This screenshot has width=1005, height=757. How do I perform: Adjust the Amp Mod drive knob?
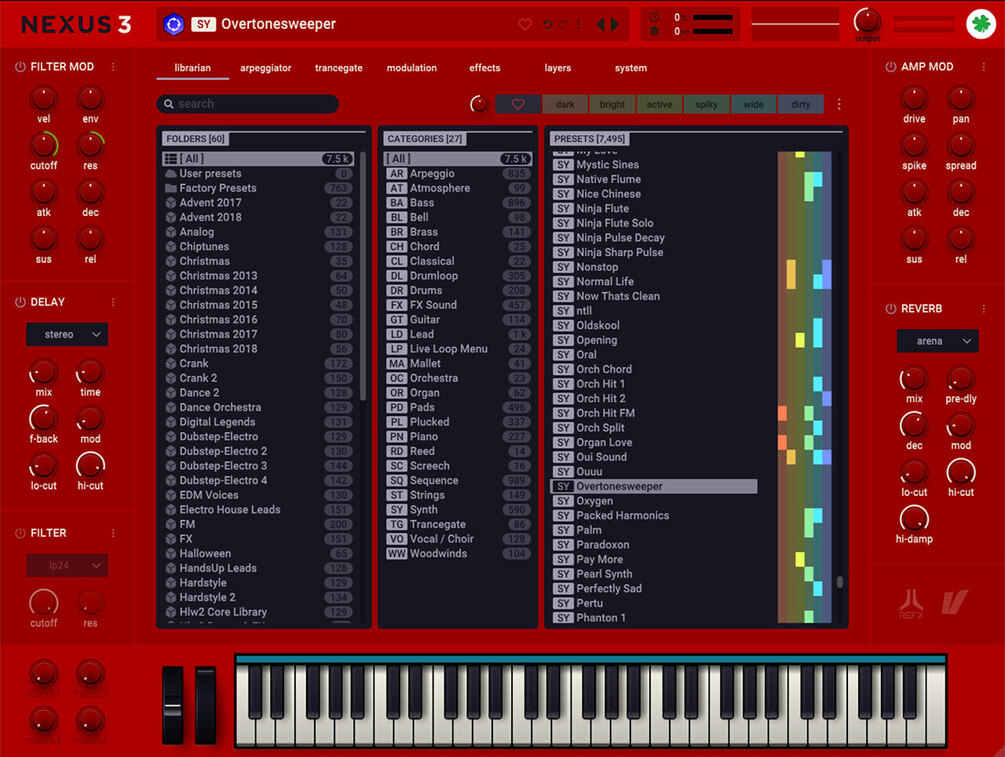point(914,99)
